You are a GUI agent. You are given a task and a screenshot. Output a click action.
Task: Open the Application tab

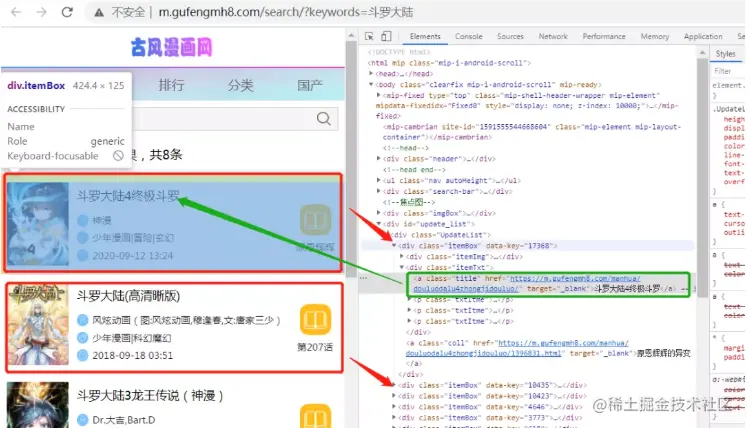[703, 36]
